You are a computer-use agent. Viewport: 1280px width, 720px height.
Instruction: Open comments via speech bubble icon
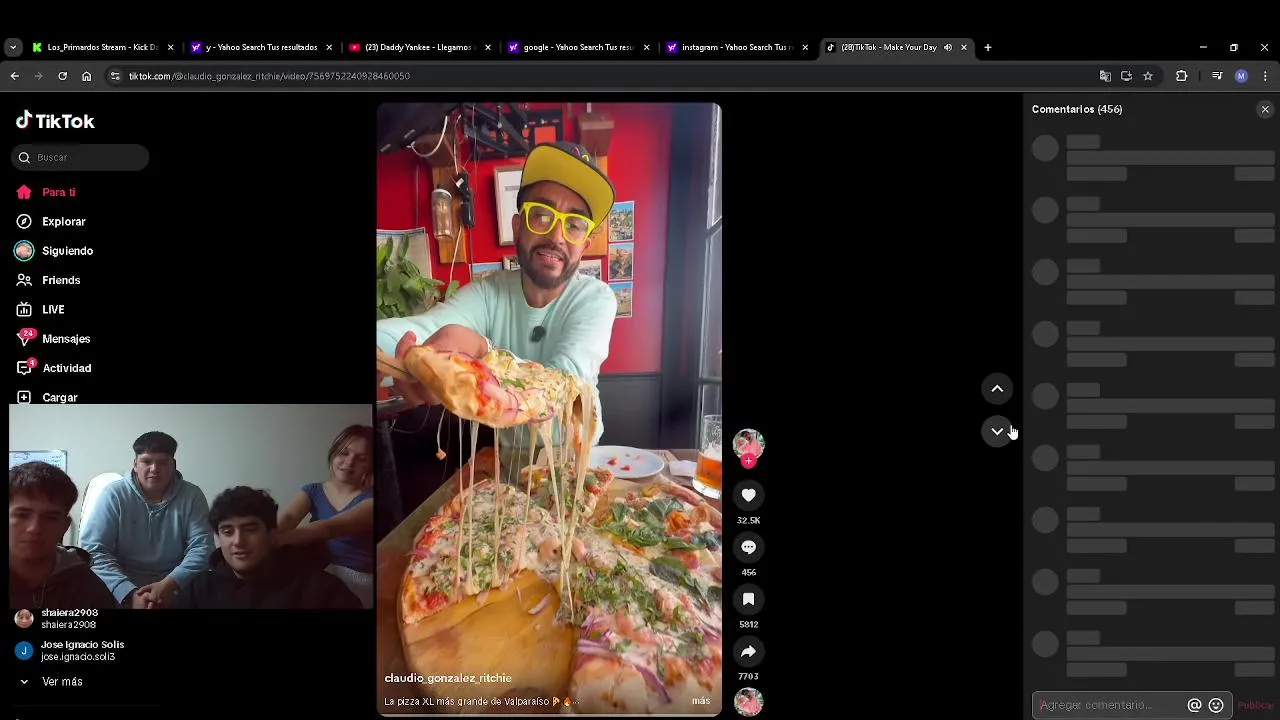pos(748,547)
